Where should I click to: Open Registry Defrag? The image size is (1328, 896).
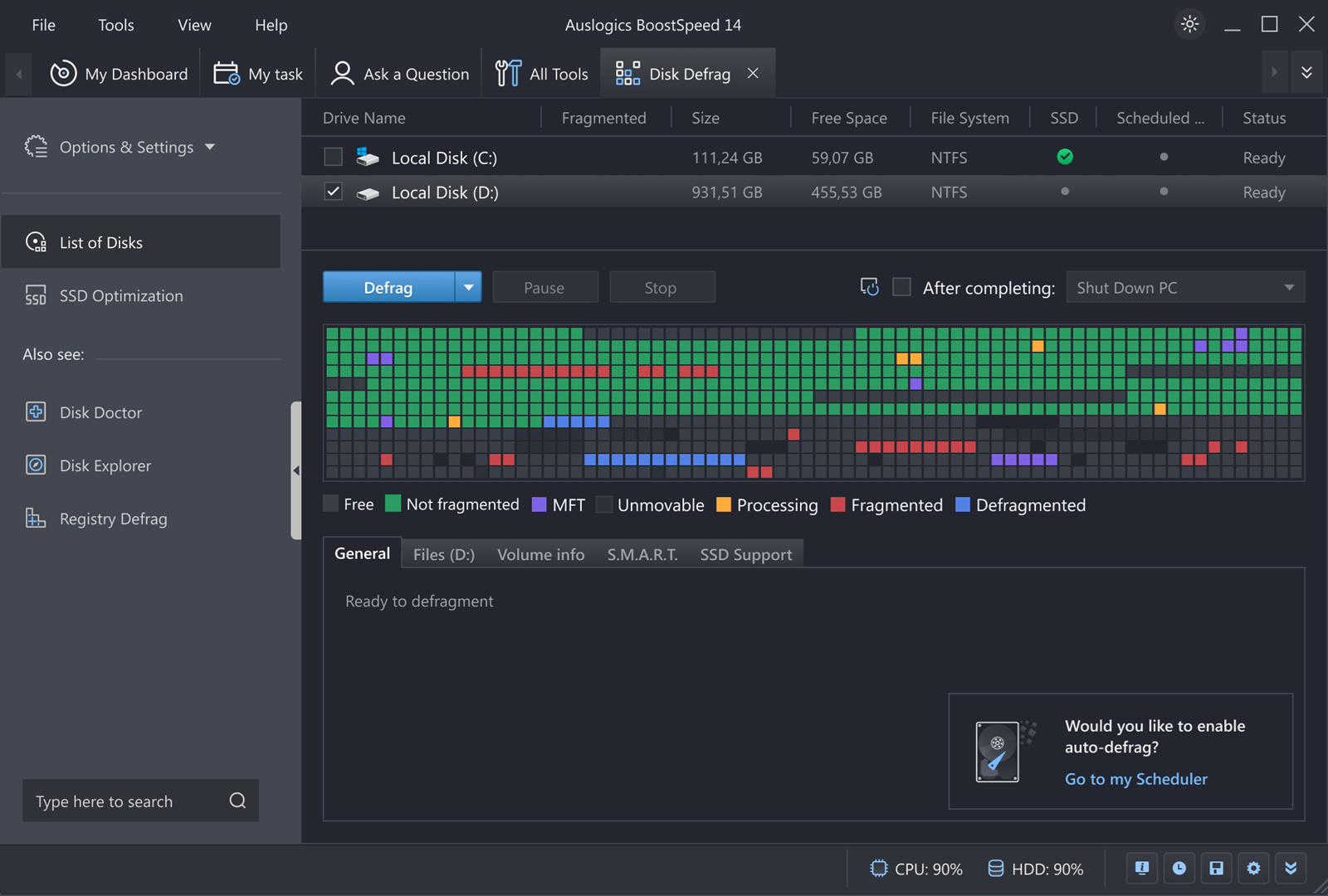(x=112, y=519)
